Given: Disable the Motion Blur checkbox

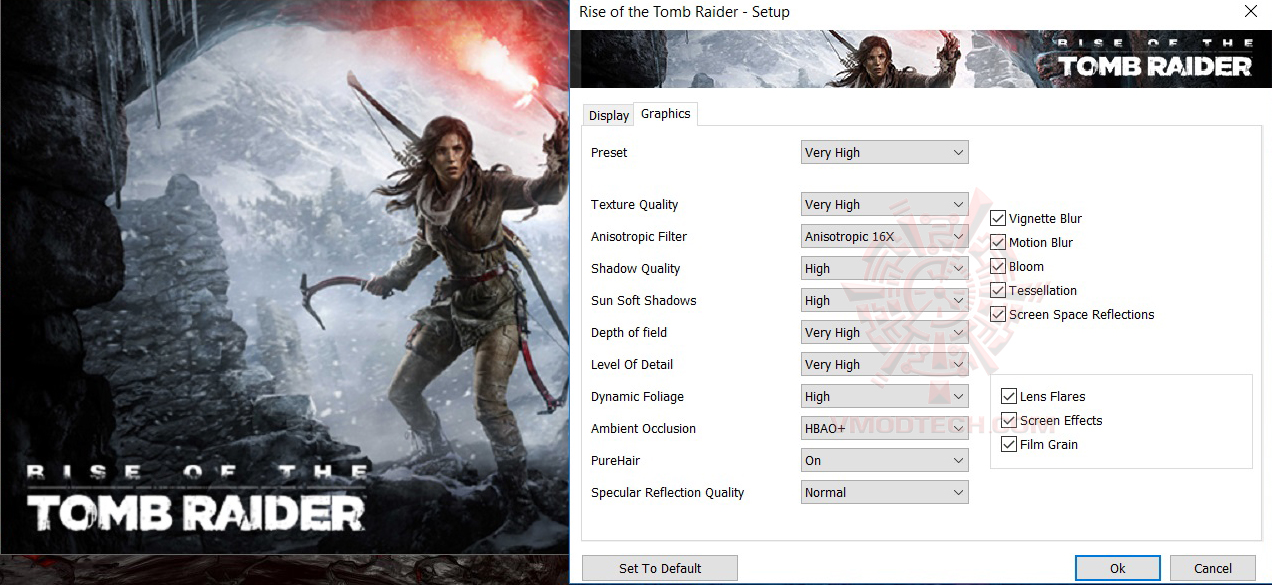Looking at the screenshot, I should 998,242.
